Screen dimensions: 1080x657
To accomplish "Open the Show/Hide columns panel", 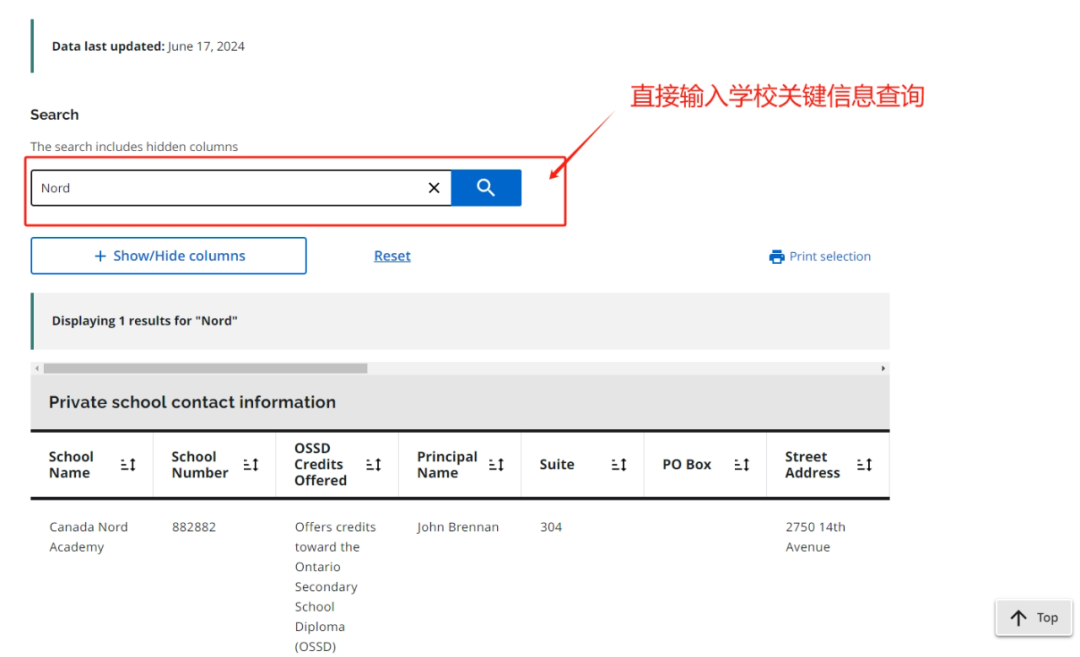I will (x=169, y=256).
